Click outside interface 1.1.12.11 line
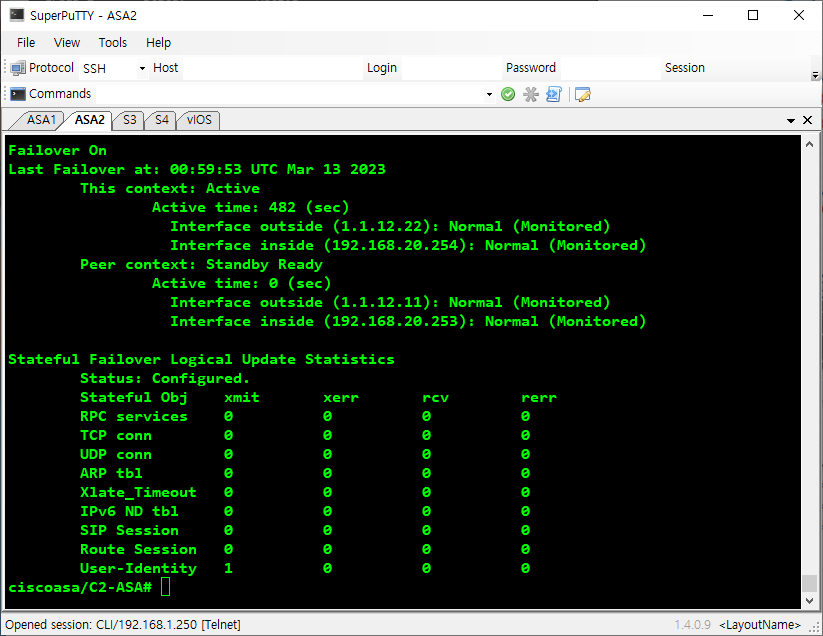823x636 pixels. [390, 302]
